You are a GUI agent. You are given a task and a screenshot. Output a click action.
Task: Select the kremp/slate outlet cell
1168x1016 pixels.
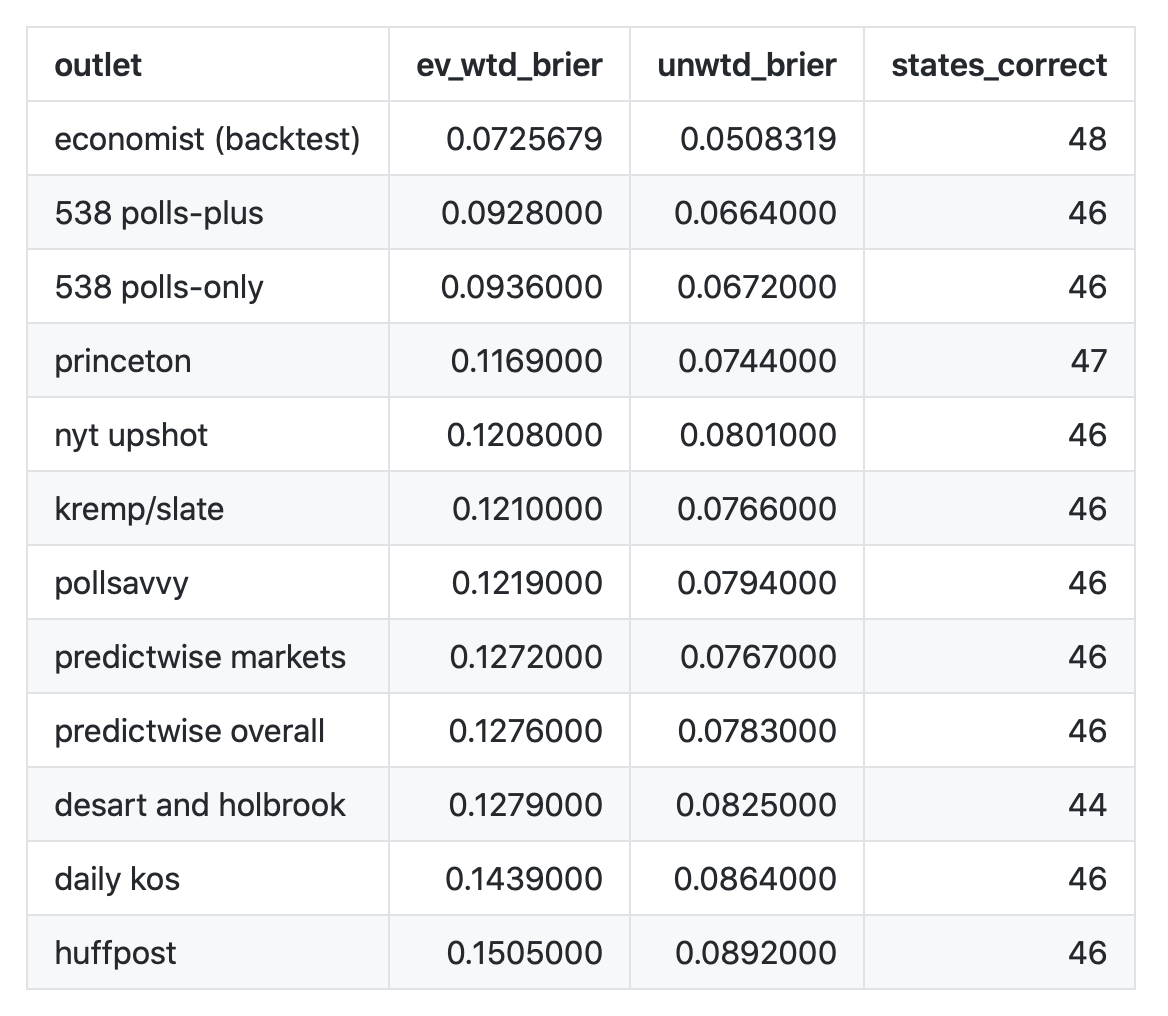click(139, 509)
